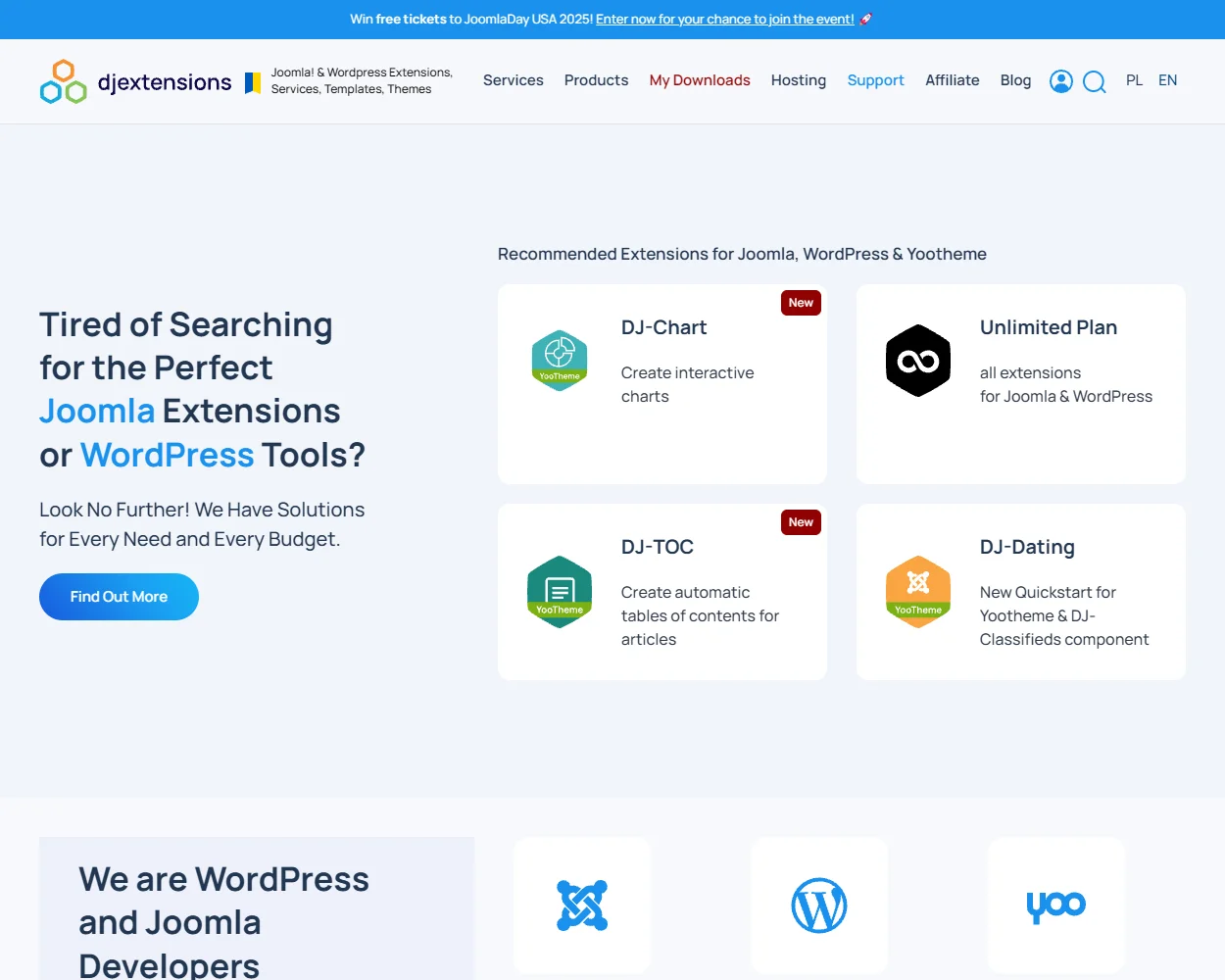The image size is (1225, 980).
Task: Open the user account icon
Action: click(1061, 81)
